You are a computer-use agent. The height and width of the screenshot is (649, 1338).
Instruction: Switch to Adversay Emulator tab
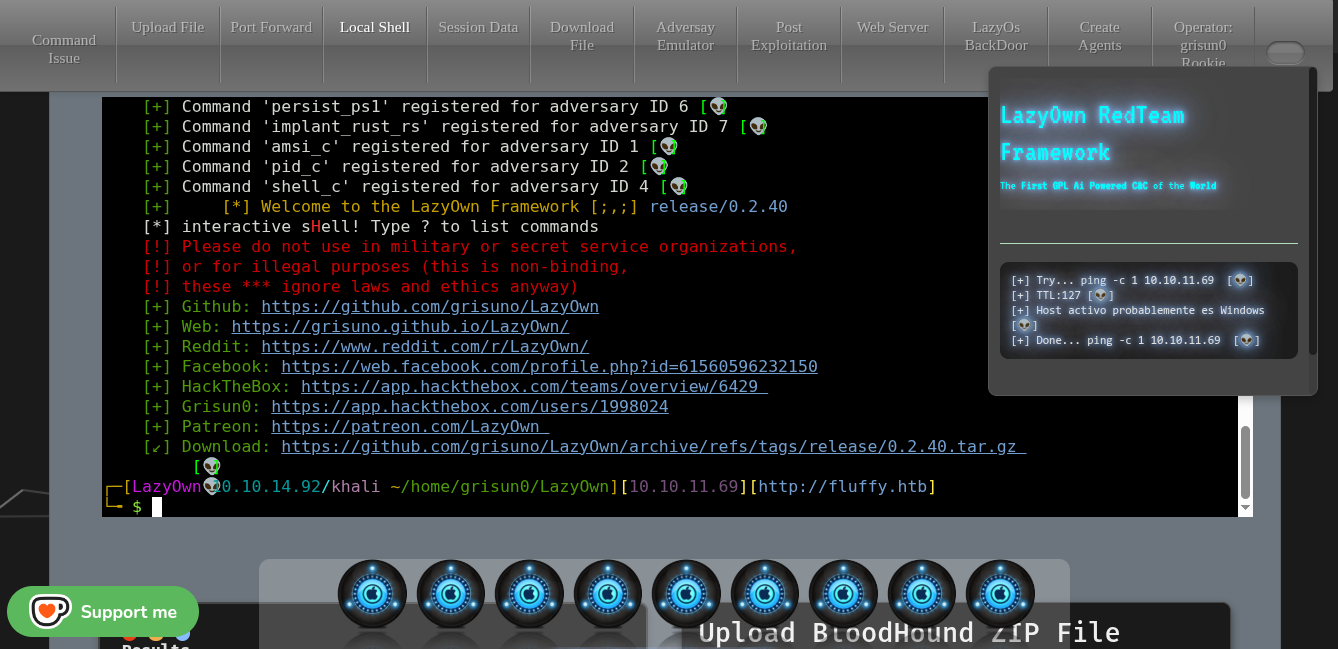click(686, 36)
